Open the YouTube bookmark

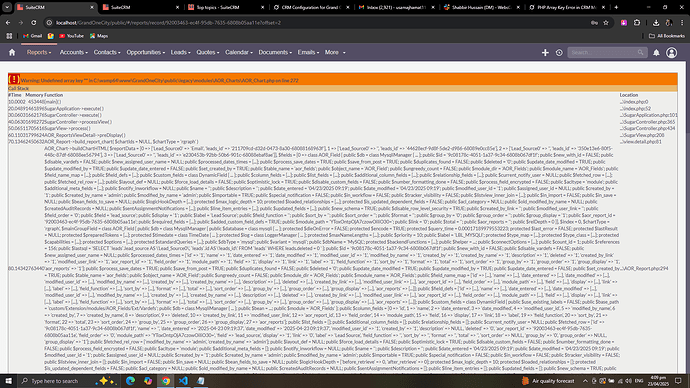coord(71,36)
